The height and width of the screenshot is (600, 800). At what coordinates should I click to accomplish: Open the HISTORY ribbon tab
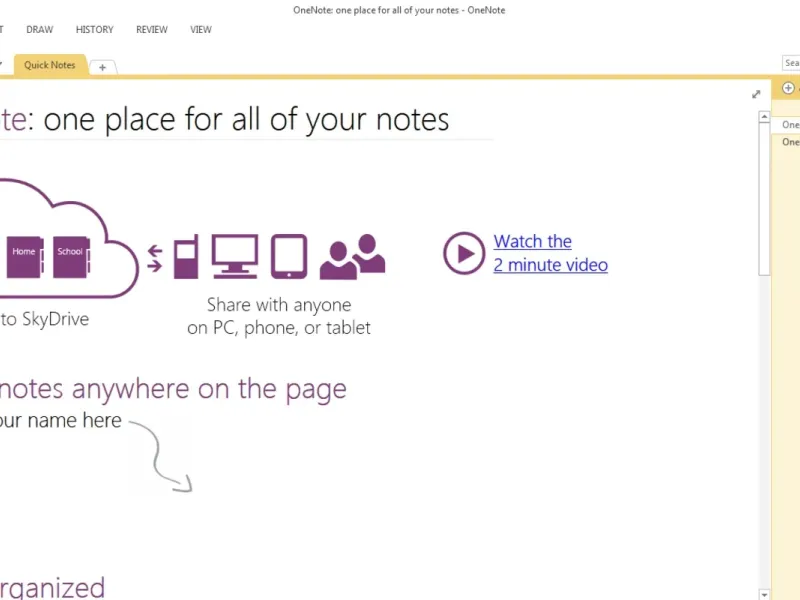click(94, 30)
